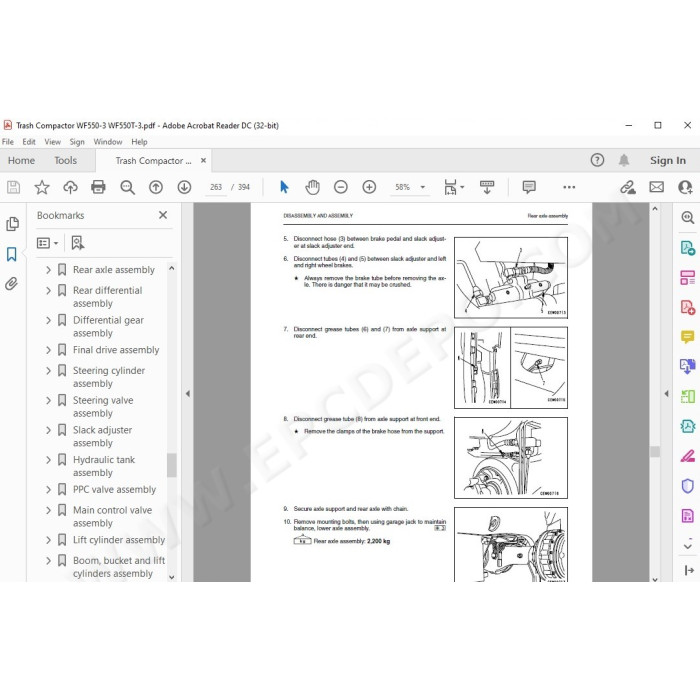Screen dimensions: 700x700
Task: Go to previous page arrow
Action: click(x=156, y=187)
